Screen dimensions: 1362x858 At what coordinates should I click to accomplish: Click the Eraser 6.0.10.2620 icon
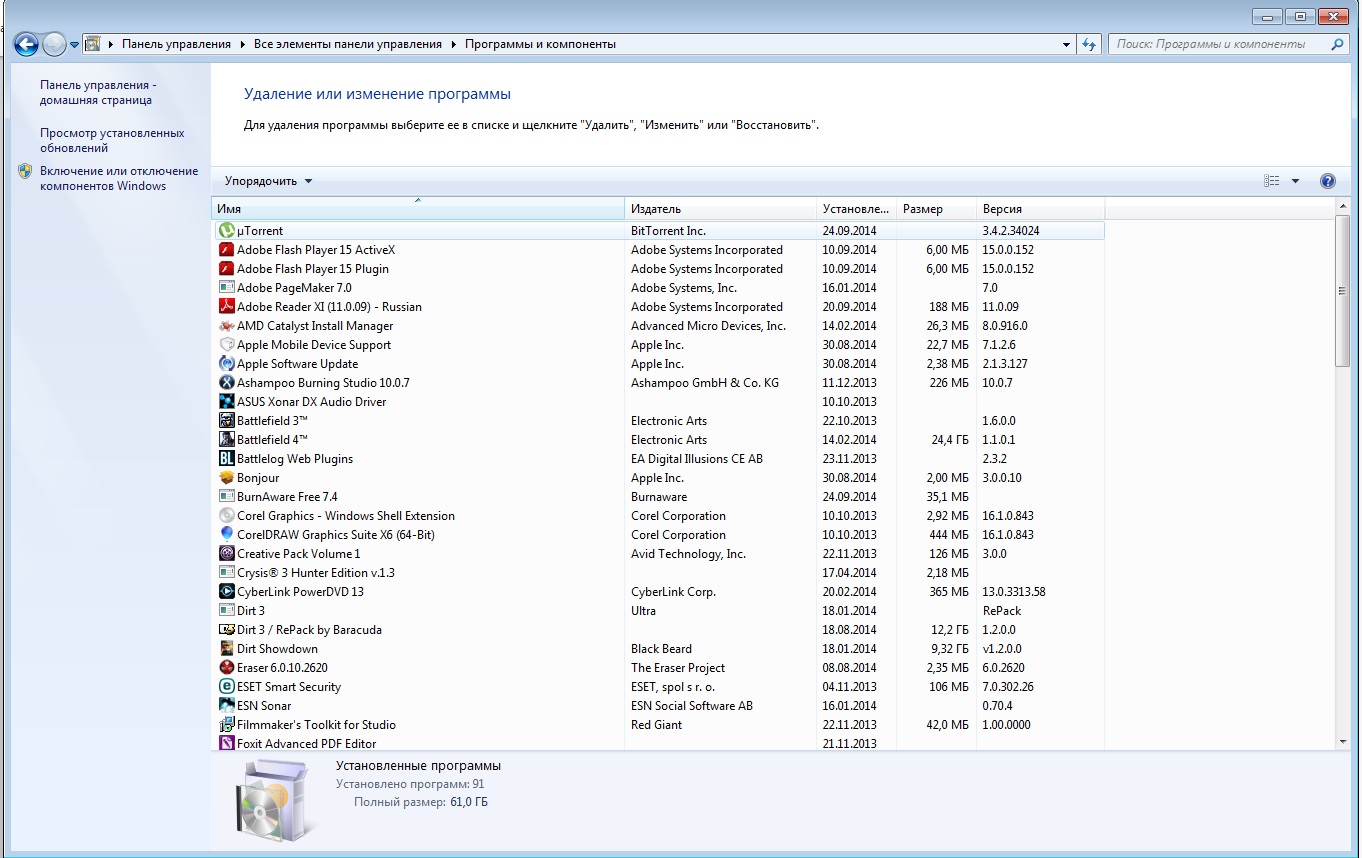click(227, 668)
